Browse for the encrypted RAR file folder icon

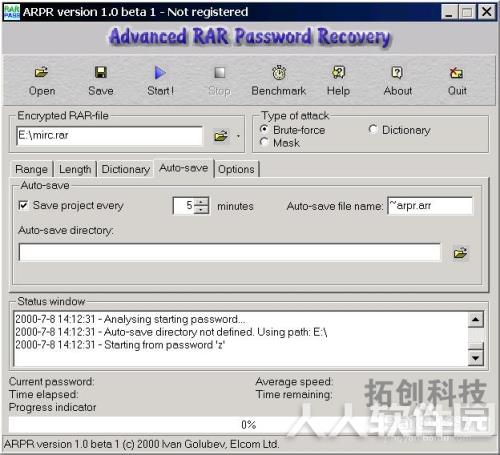click(x=221, y=136)
